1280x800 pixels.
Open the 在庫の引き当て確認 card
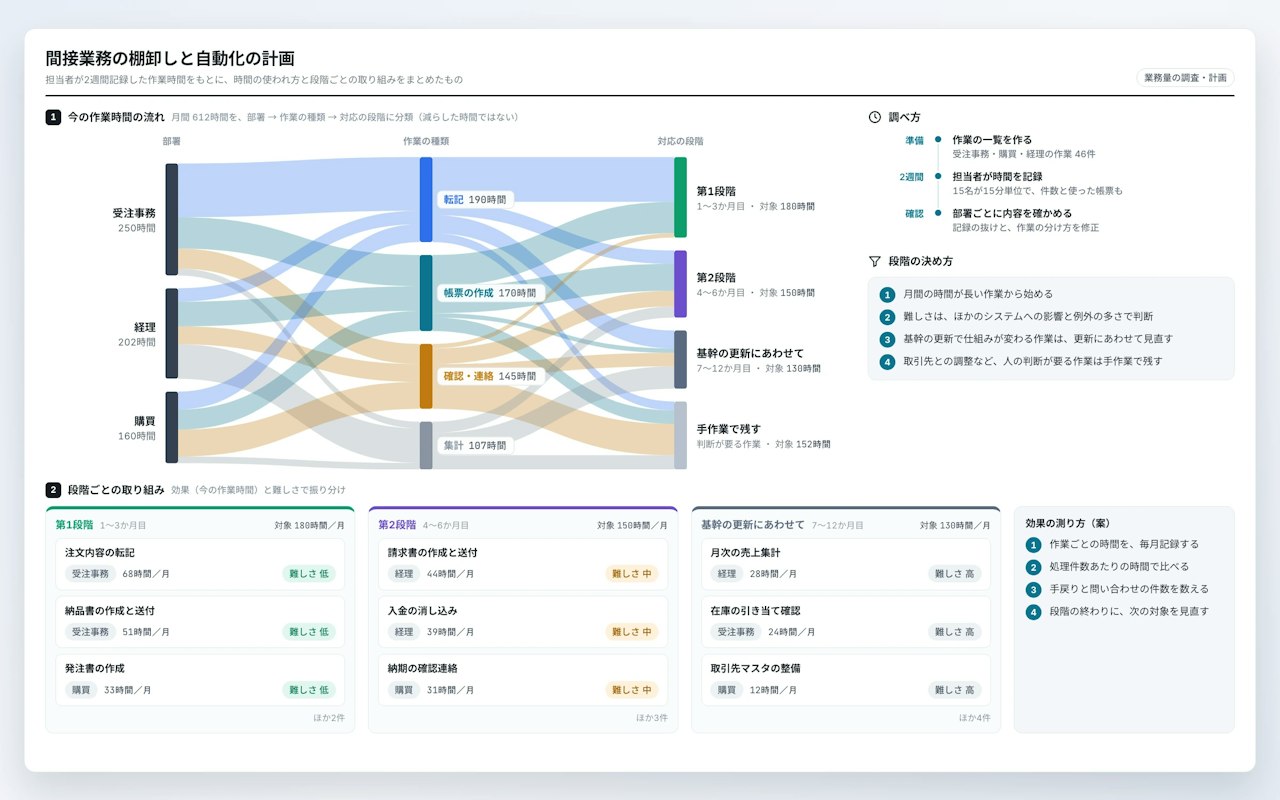click(x=846, y=622)
